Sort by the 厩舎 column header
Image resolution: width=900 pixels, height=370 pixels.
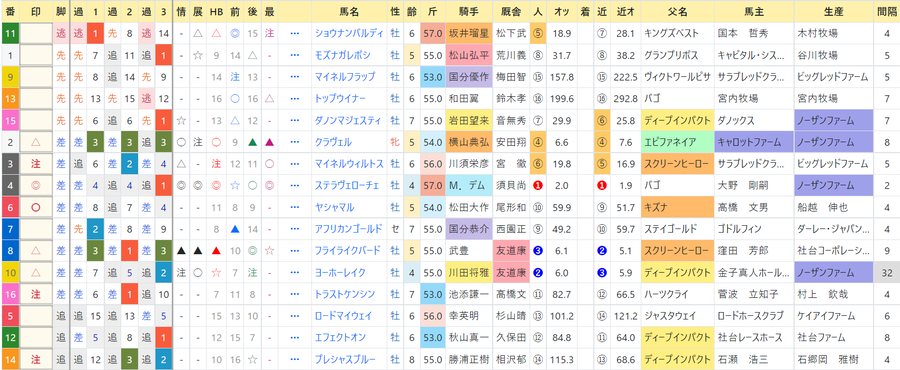(x=511, y=11)
